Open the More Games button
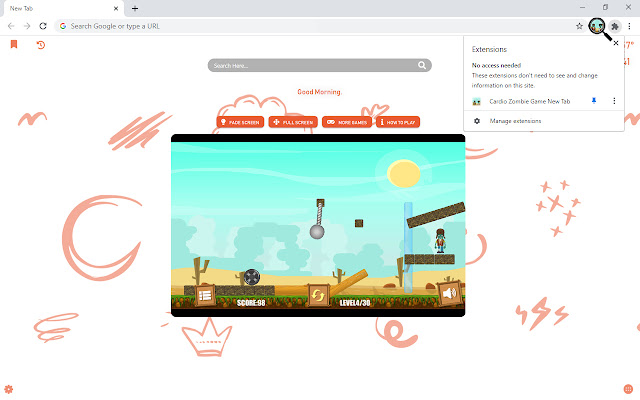640x400 pixels. 347,122
